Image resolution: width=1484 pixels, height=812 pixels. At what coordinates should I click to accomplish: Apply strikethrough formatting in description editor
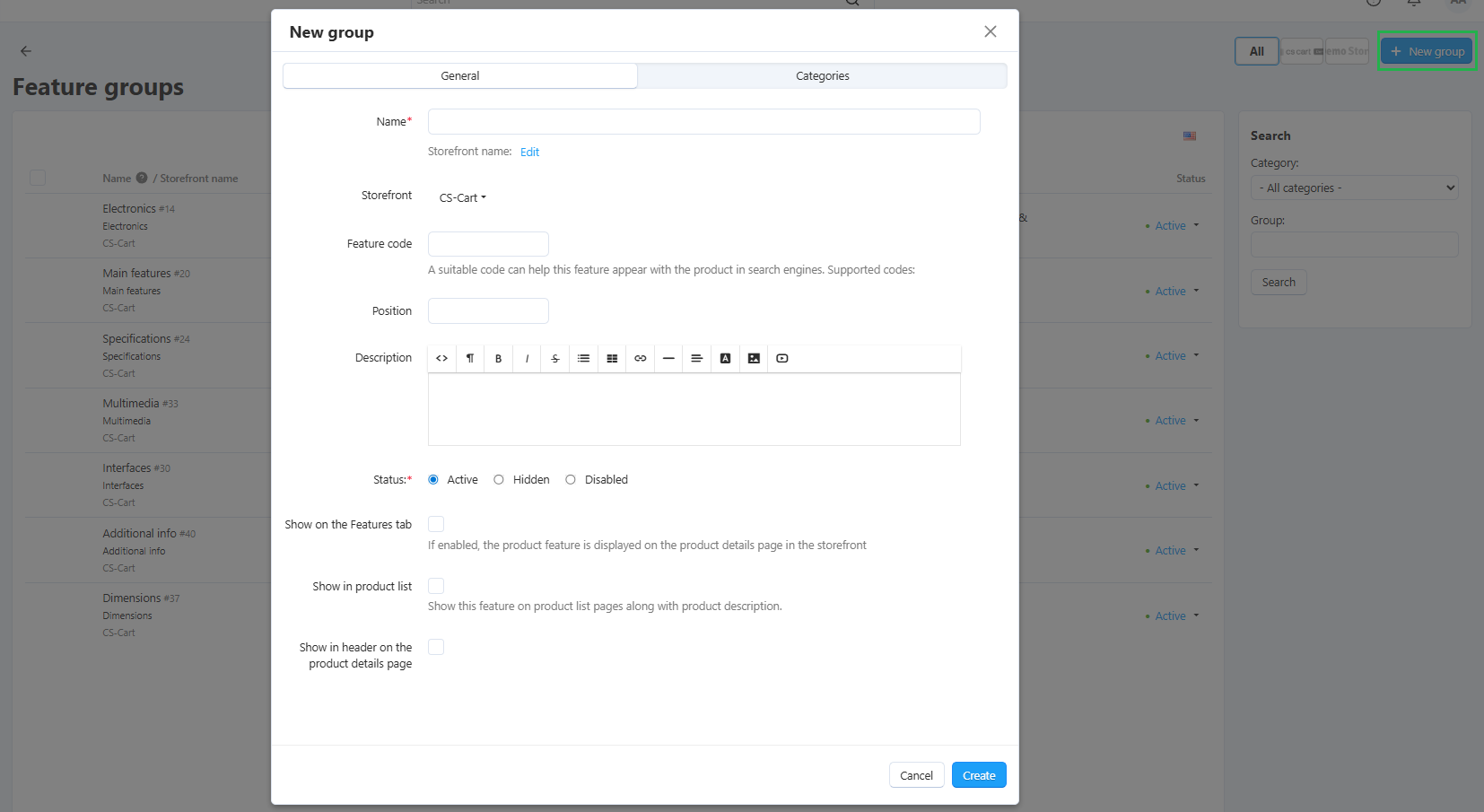[x=555, y=358]
